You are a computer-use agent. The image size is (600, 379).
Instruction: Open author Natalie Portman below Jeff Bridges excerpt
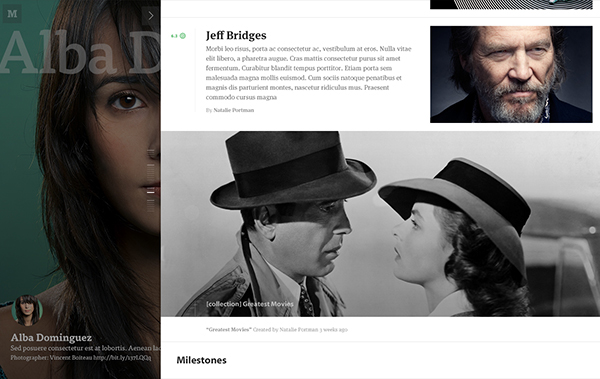[233, 110]
